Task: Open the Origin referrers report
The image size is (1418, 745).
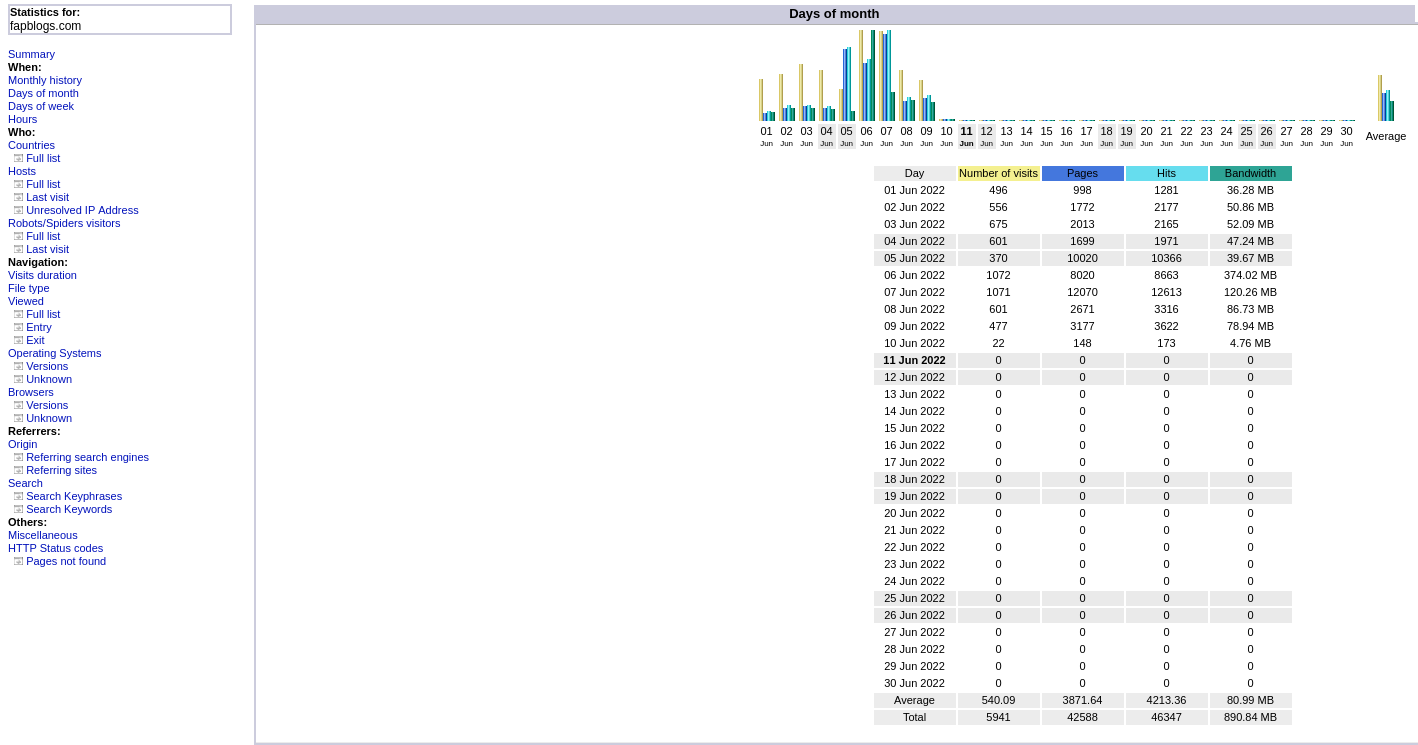Action: [22, 444]
